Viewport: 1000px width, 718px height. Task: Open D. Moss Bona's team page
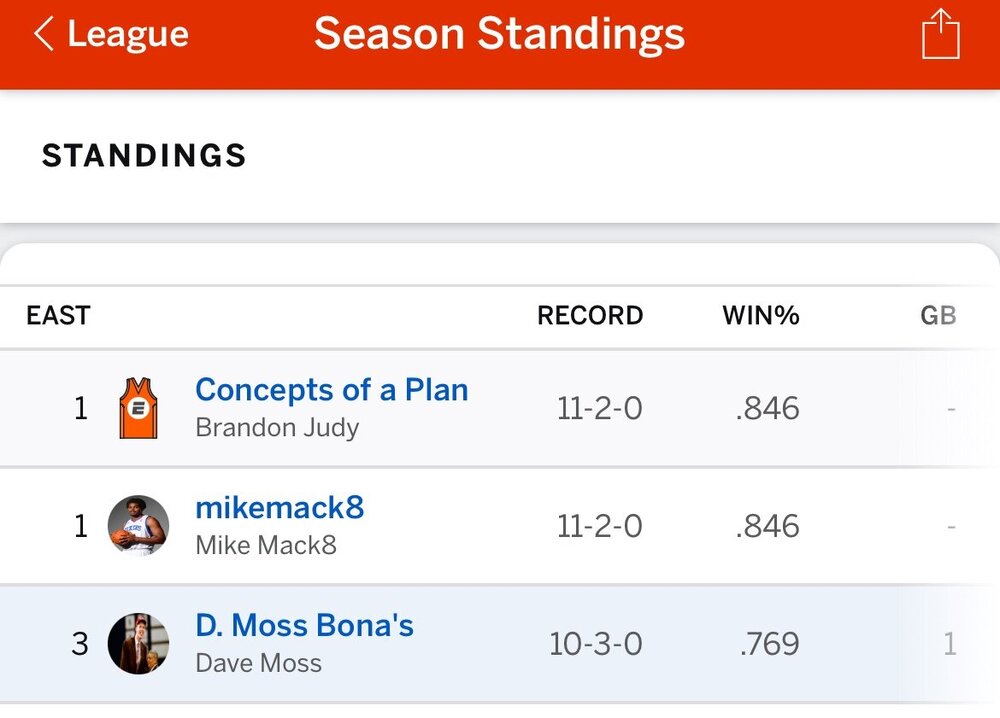tap(304, 626)
